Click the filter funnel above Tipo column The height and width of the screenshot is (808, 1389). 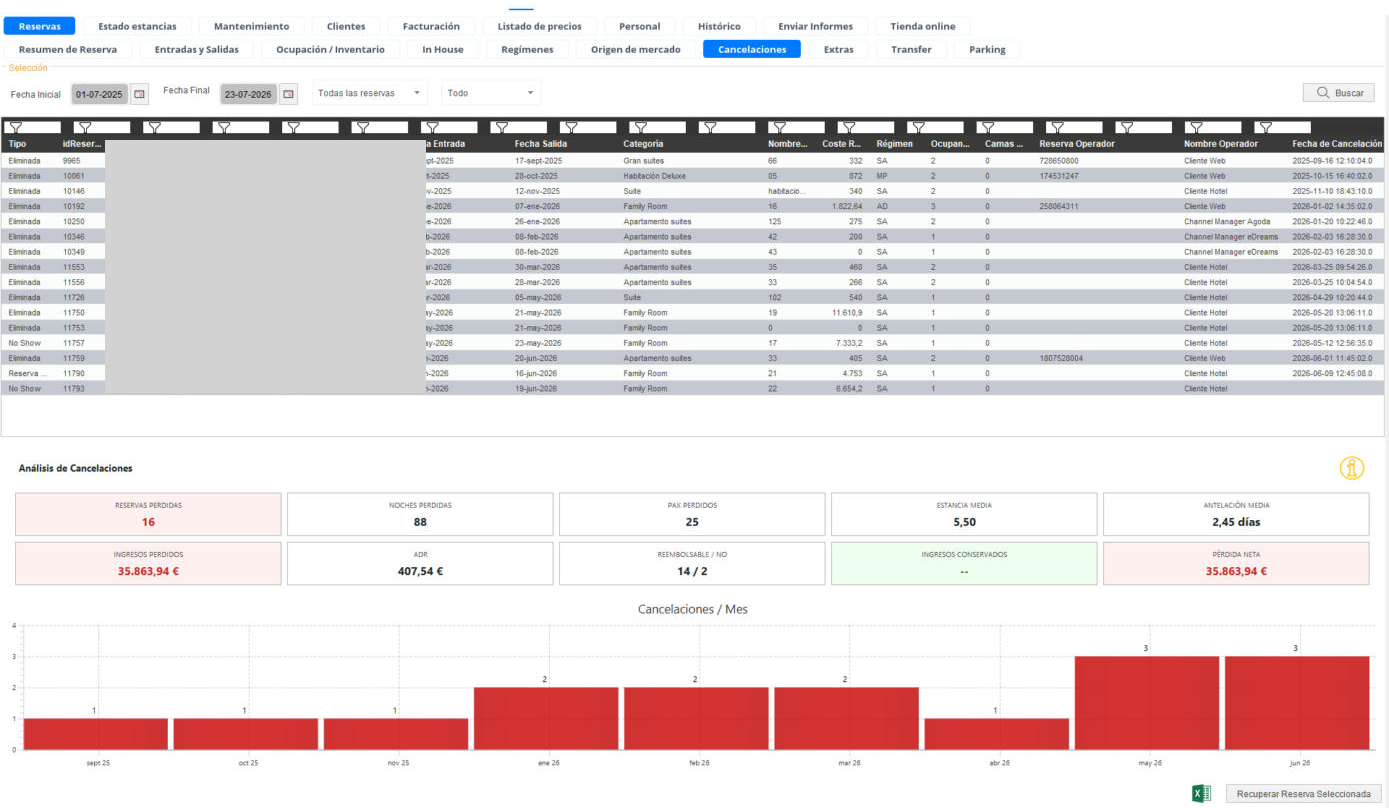point(15,127)
